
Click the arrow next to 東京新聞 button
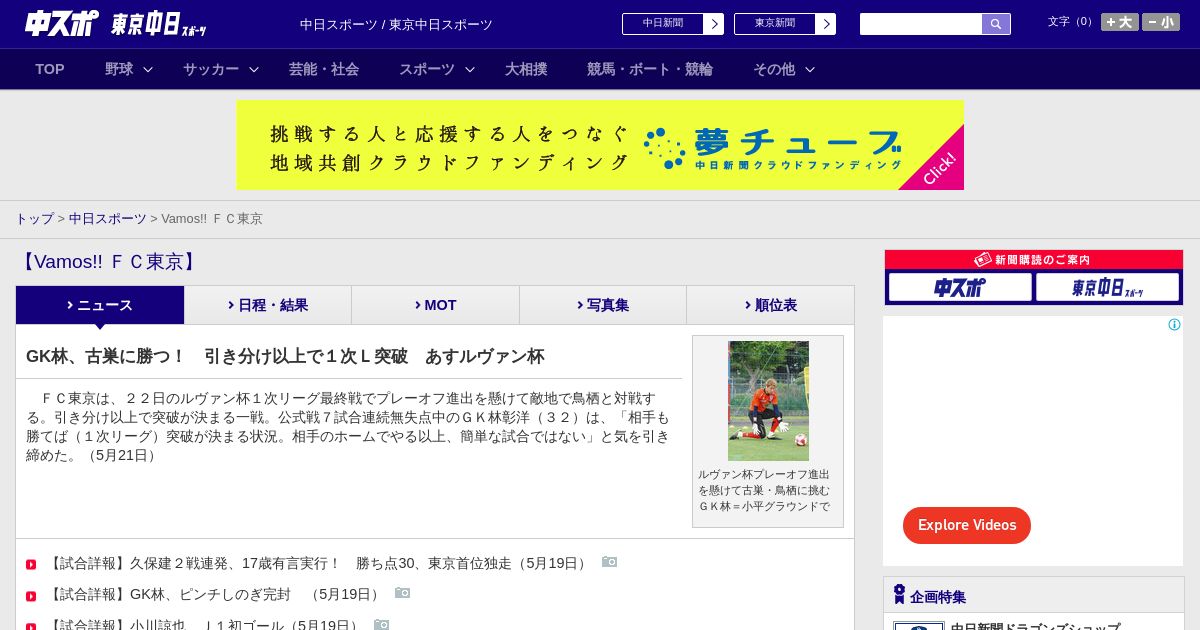(825, 24)
